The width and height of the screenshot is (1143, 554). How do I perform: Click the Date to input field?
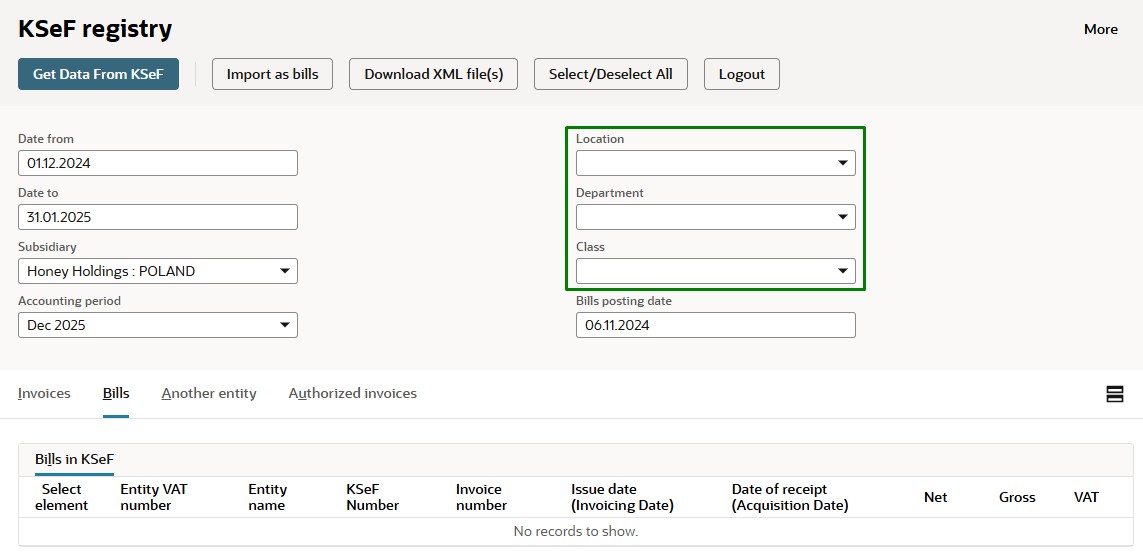158,217
